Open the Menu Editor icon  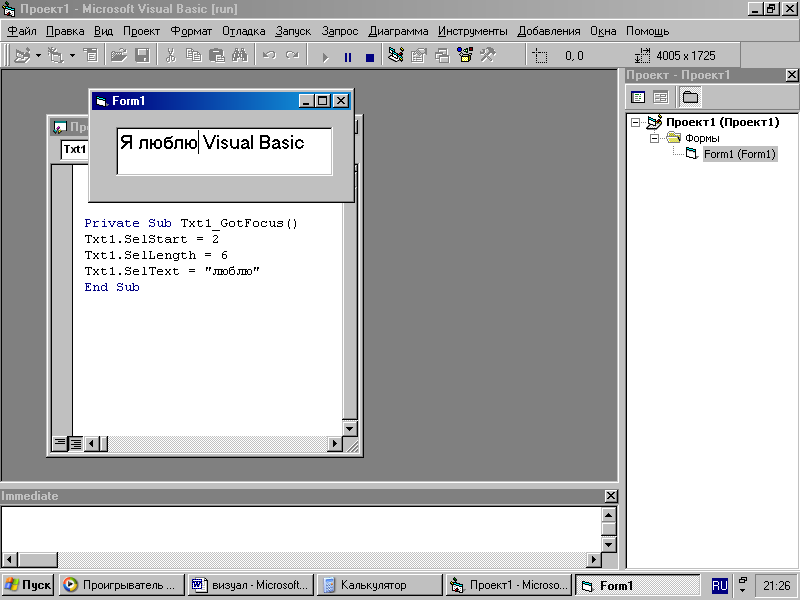[91, 55]
